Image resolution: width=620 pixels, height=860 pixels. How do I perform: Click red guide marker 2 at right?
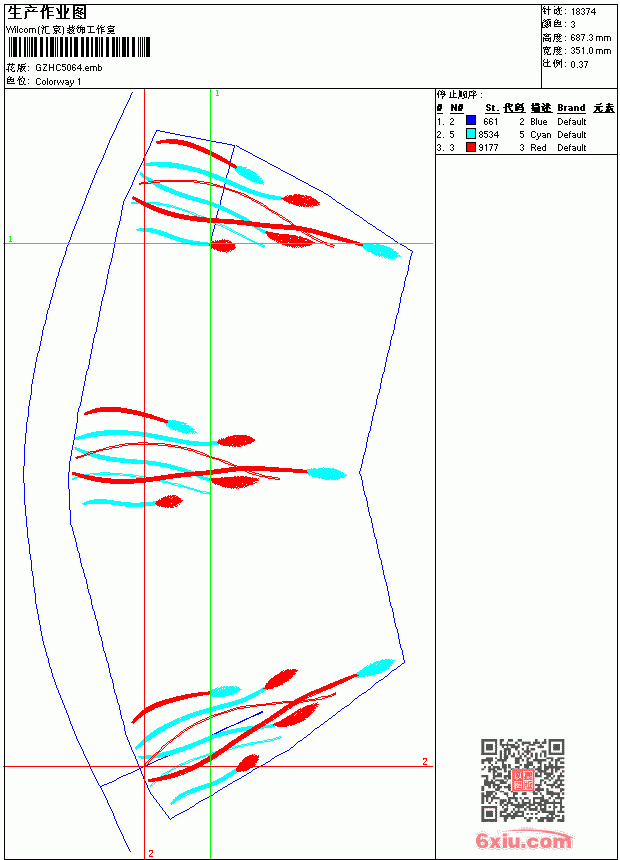click(x=425, y=761)
